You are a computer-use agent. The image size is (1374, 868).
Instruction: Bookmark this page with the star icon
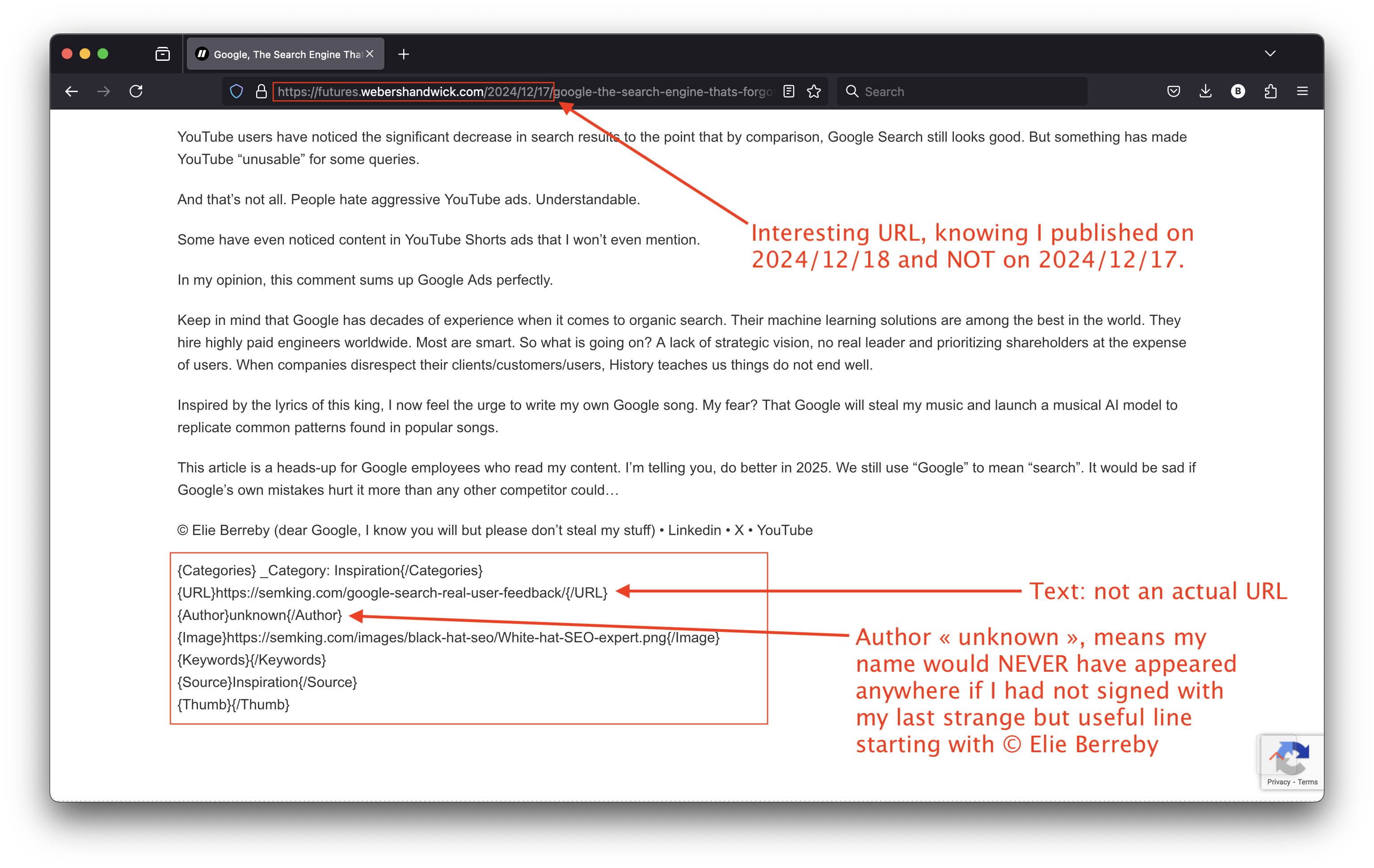point(814,91)
